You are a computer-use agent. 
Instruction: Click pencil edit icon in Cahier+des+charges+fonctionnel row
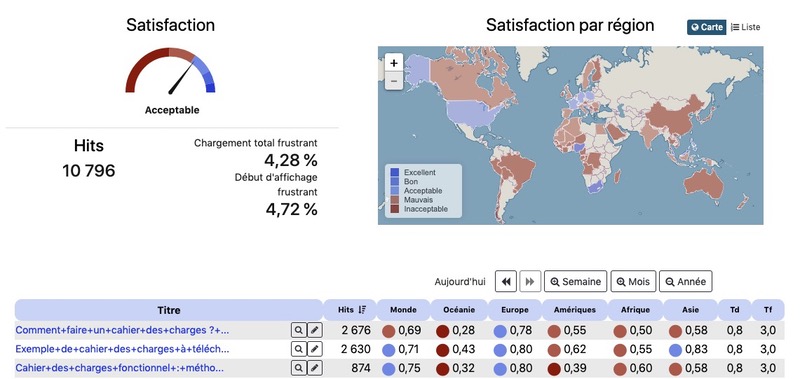coord(315,368)
